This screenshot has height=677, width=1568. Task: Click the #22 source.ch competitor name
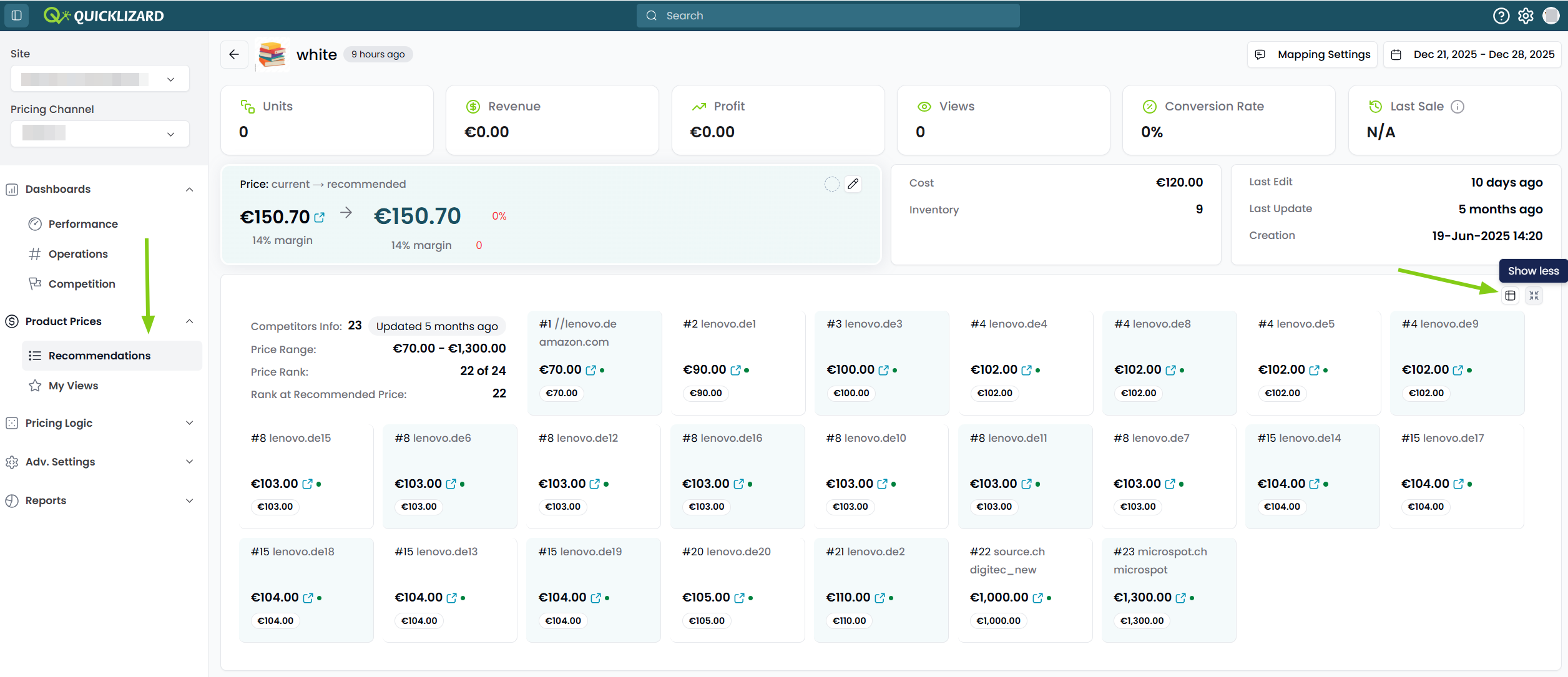click(x=1007, y=552)
